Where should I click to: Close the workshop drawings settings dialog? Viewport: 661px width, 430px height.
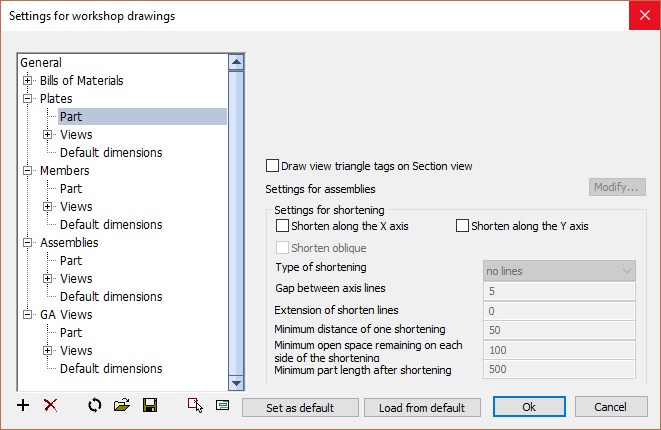645,16
